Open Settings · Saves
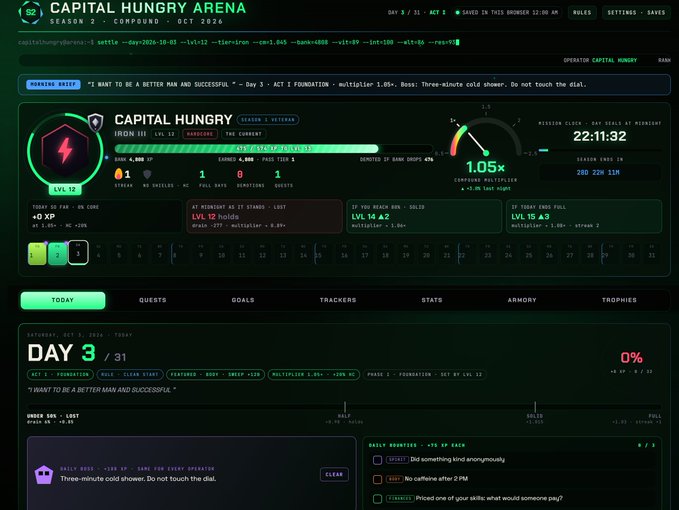 (x=636, y=13)
